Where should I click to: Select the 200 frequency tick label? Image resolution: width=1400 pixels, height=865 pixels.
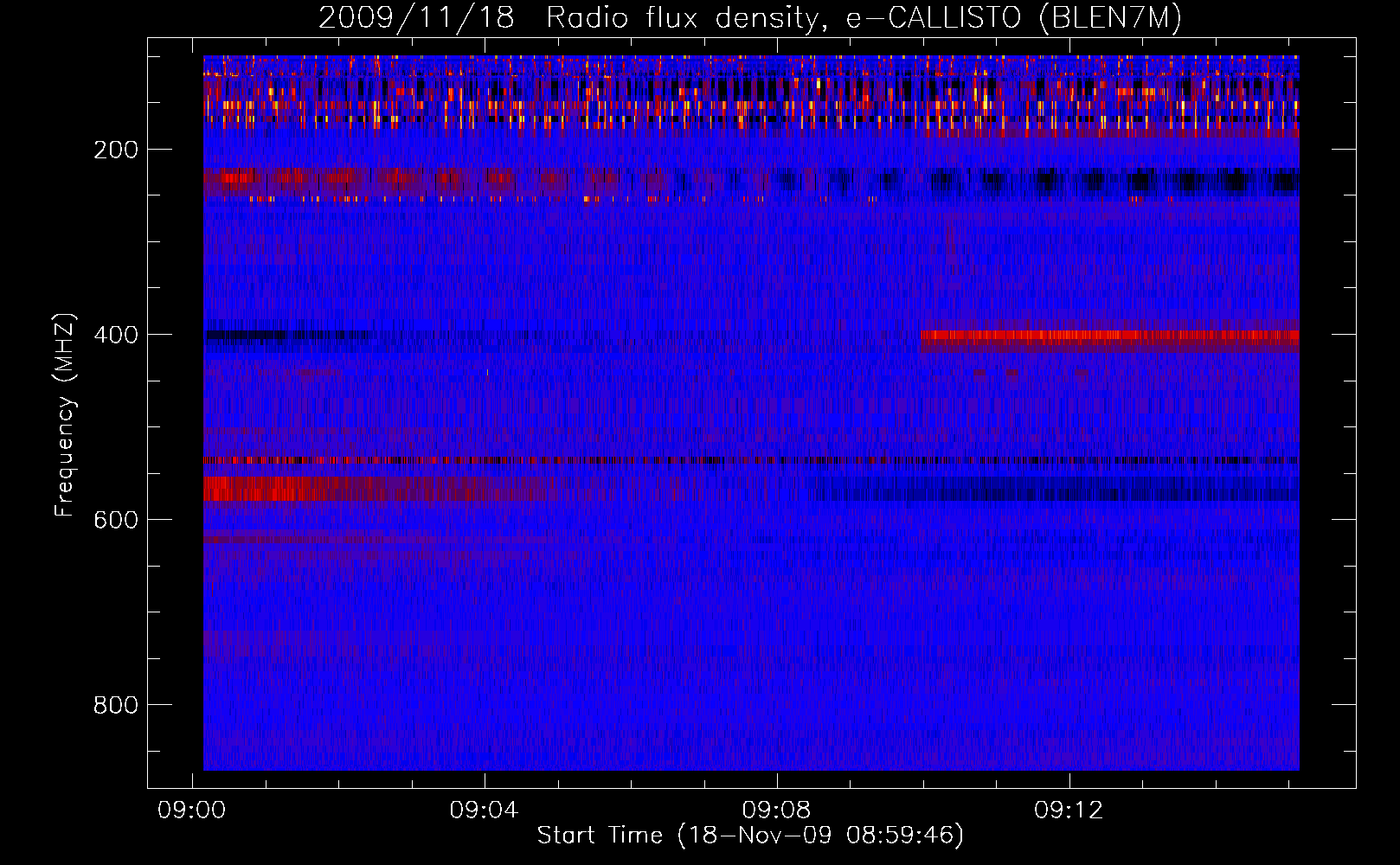point(116,150)
